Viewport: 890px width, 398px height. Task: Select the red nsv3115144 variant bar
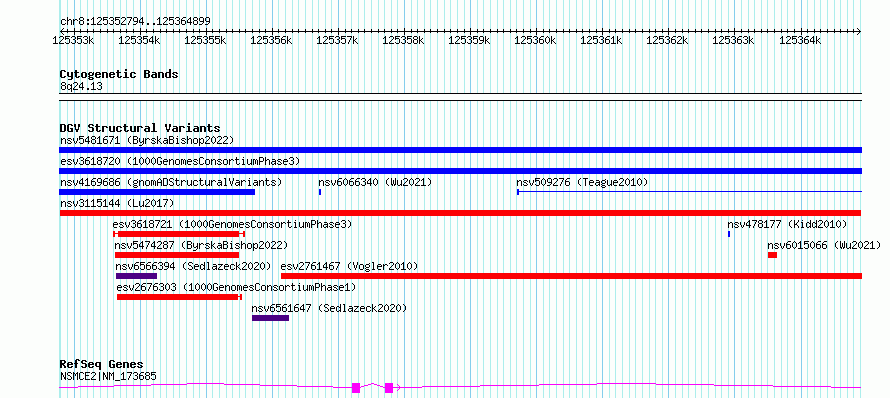click(x=460, y=213)
